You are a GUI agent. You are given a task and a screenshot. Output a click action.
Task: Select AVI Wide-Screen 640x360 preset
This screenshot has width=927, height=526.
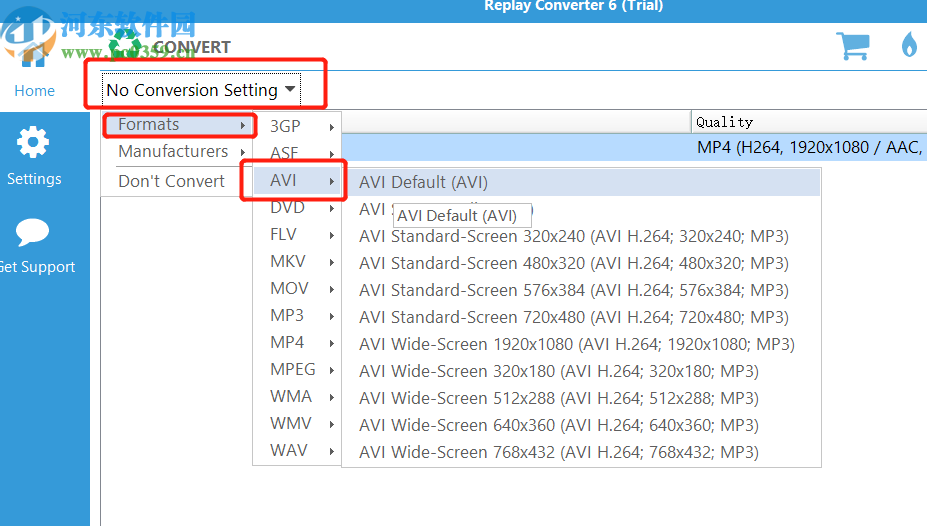[581, 425]
